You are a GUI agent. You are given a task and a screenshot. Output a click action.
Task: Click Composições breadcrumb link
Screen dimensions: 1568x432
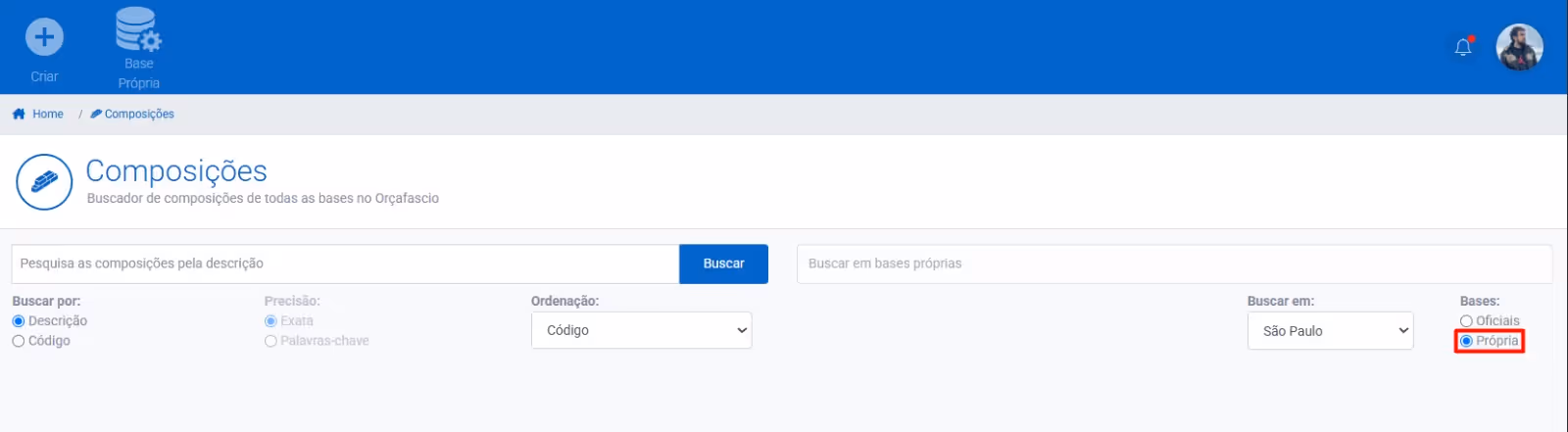tap(139, 114)
